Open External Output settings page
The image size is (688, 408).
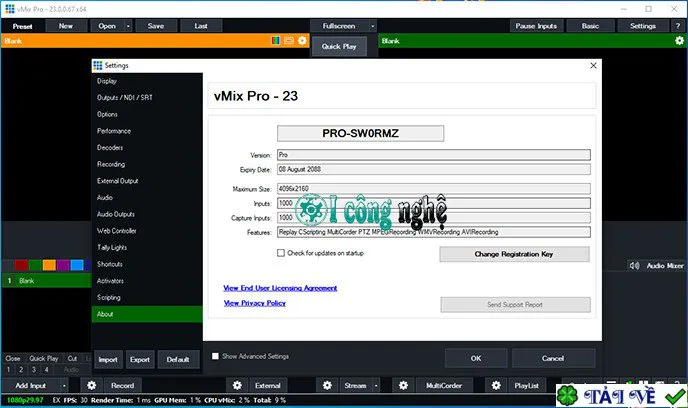(x=147, y=181)
